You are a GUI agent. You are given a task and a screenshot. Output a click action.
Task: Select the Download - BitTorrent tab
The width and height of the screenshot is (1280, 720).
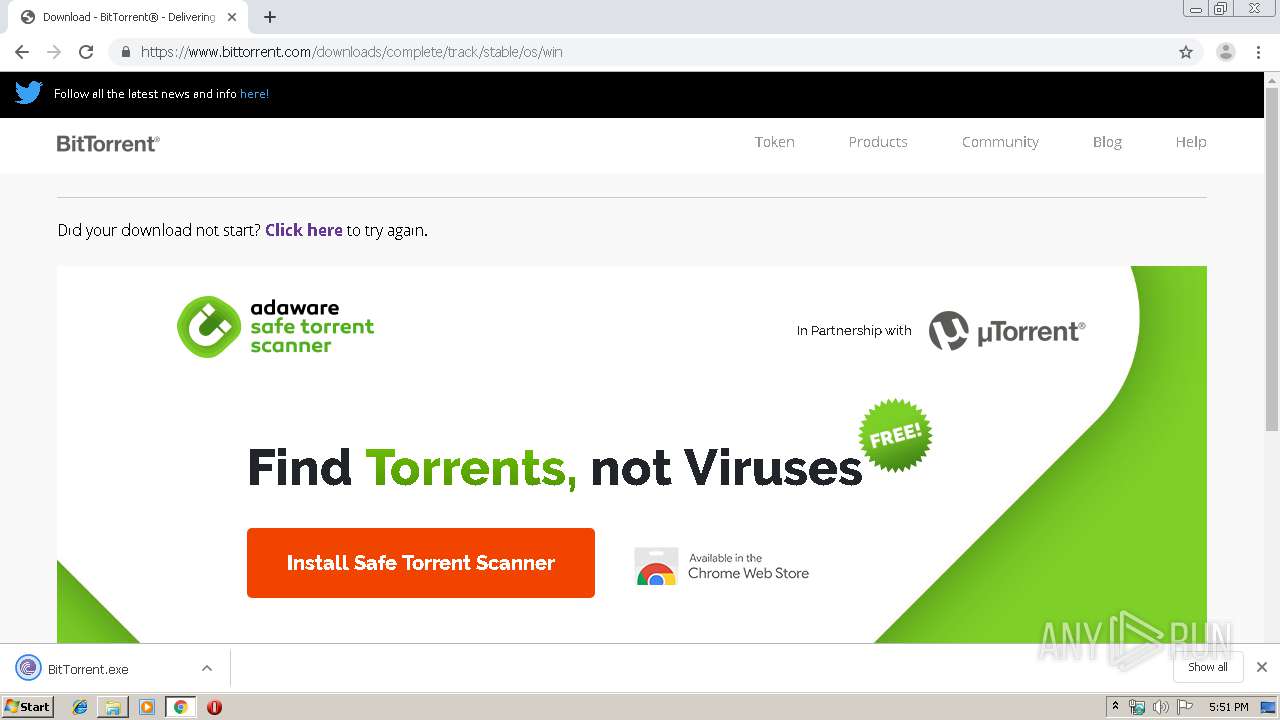pyautogui.click(x=128, y=17)
